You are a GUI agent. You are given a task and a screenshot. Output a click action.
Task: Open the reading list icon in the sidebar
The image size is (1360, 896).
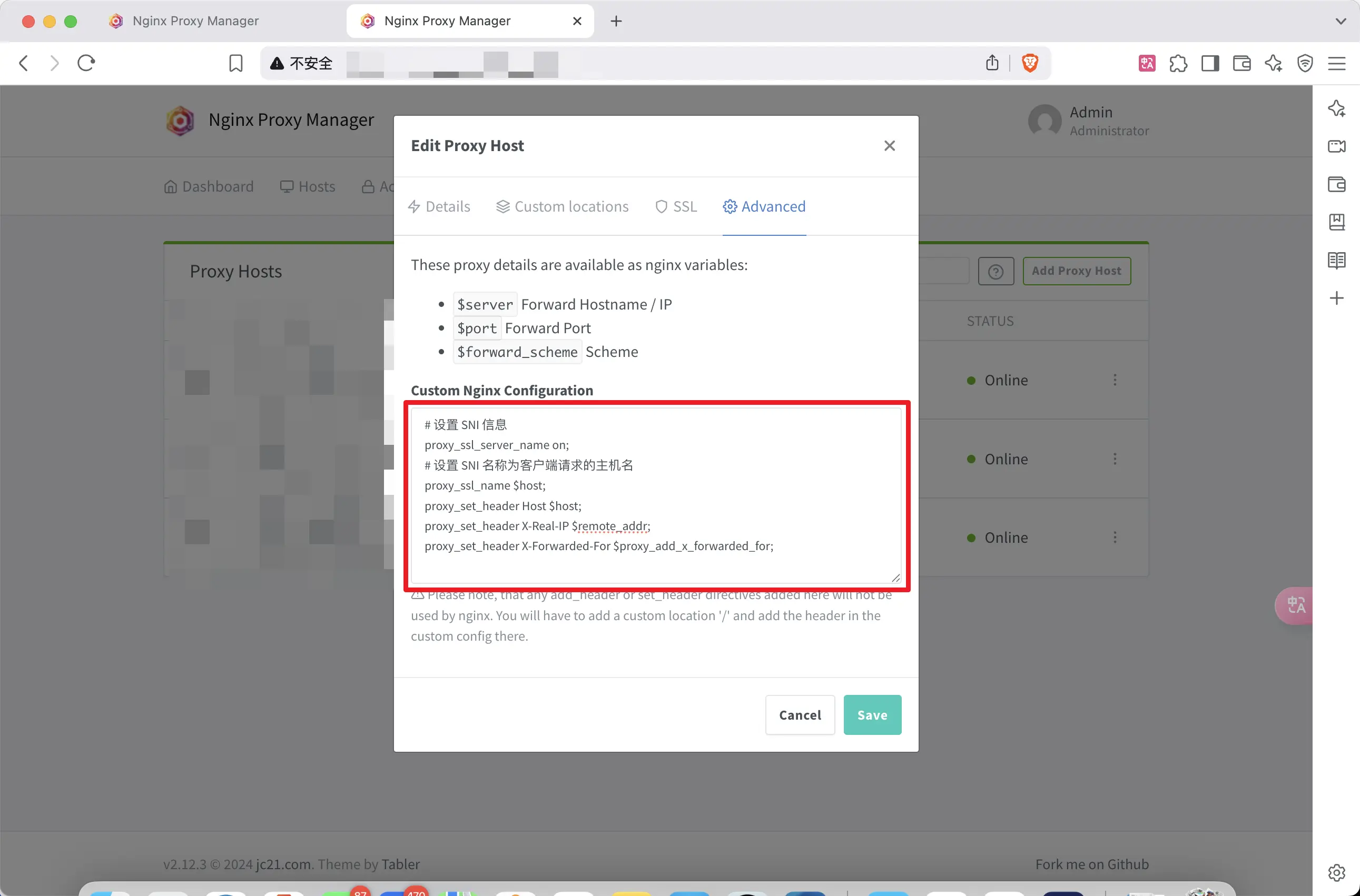click(x=1337, y=260)
